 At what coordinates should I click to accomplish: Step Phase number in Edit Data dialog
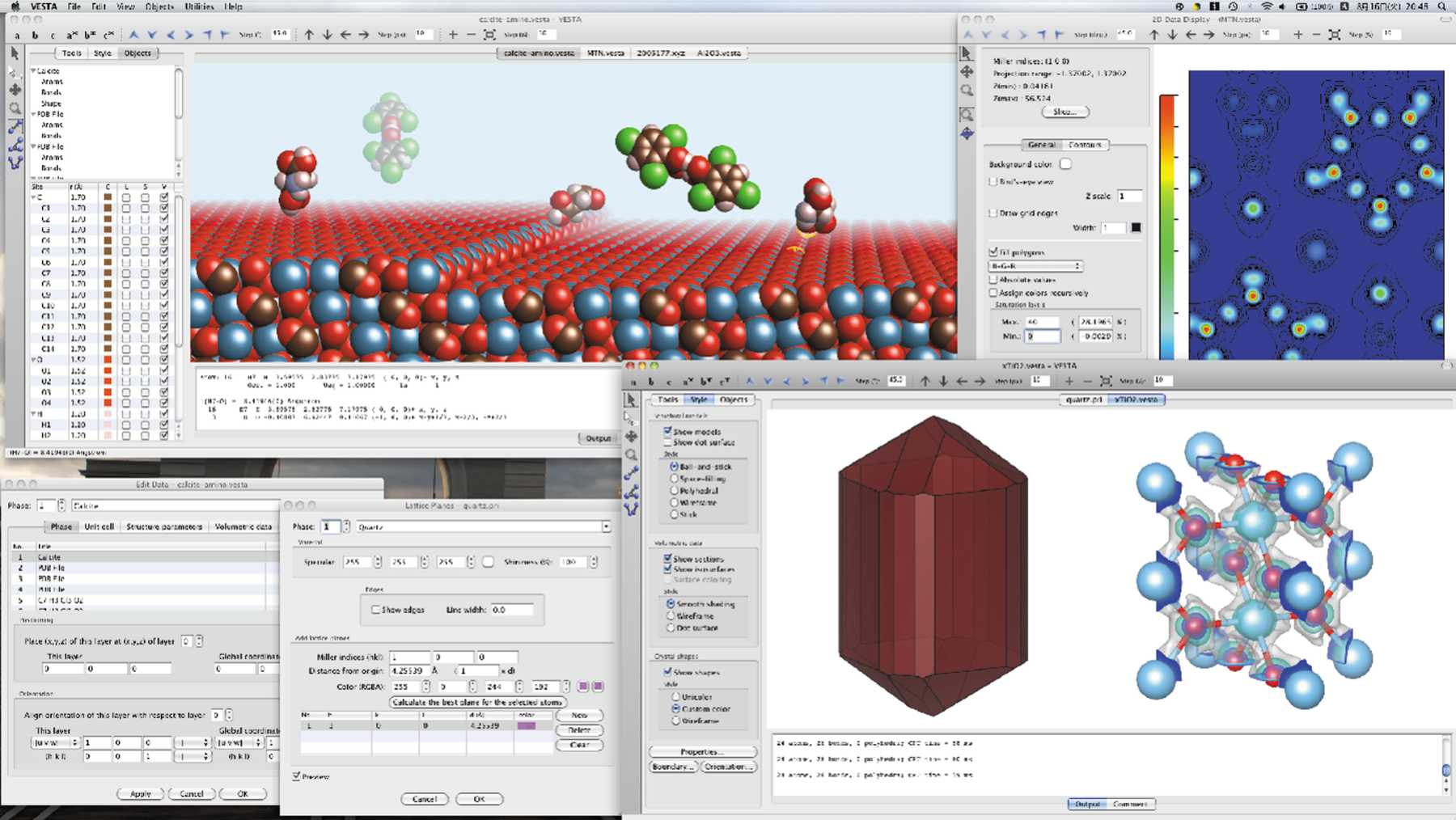[61, 505]
